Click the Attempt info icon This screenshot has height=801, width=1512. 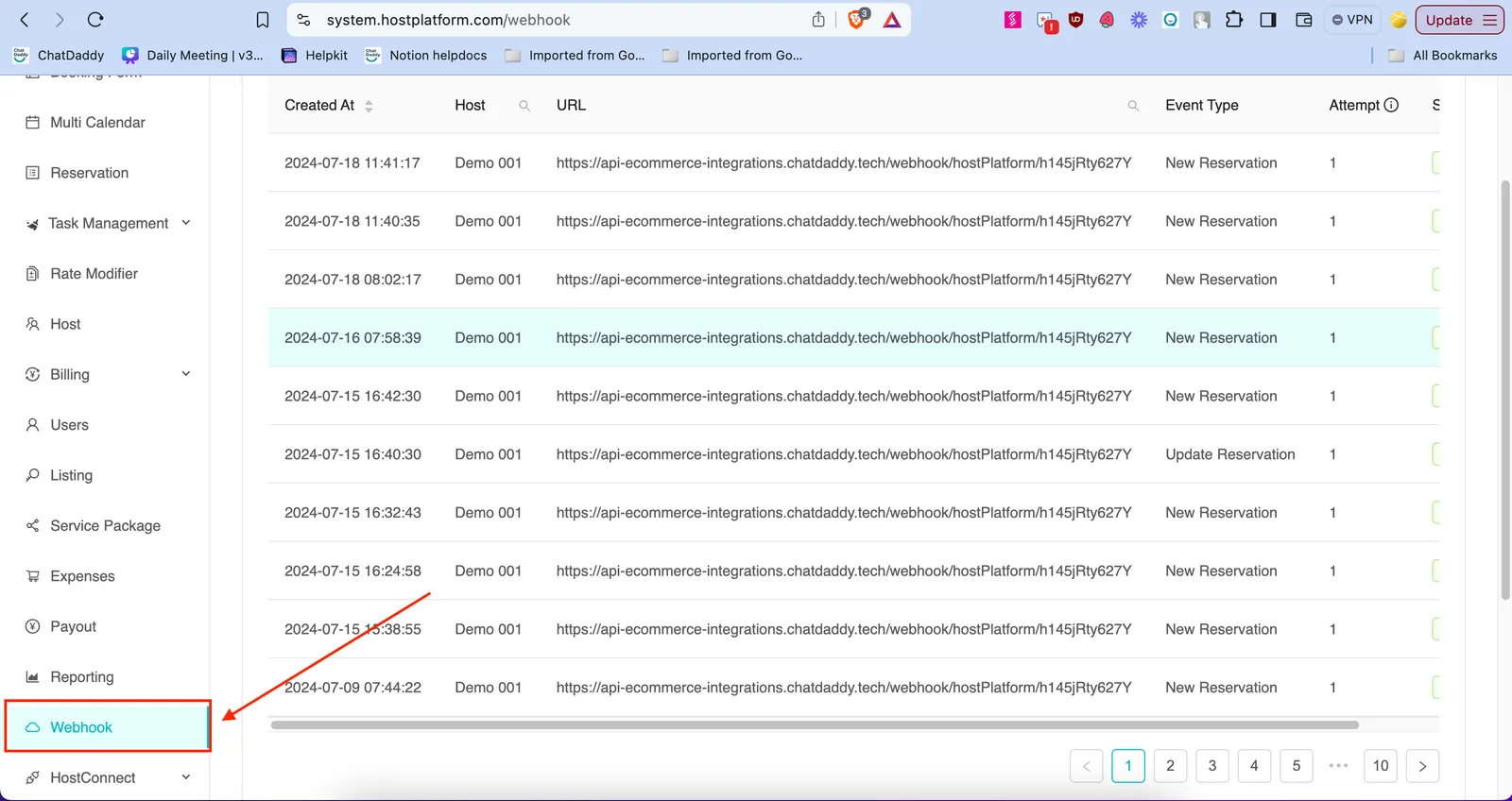point(1391,105)
